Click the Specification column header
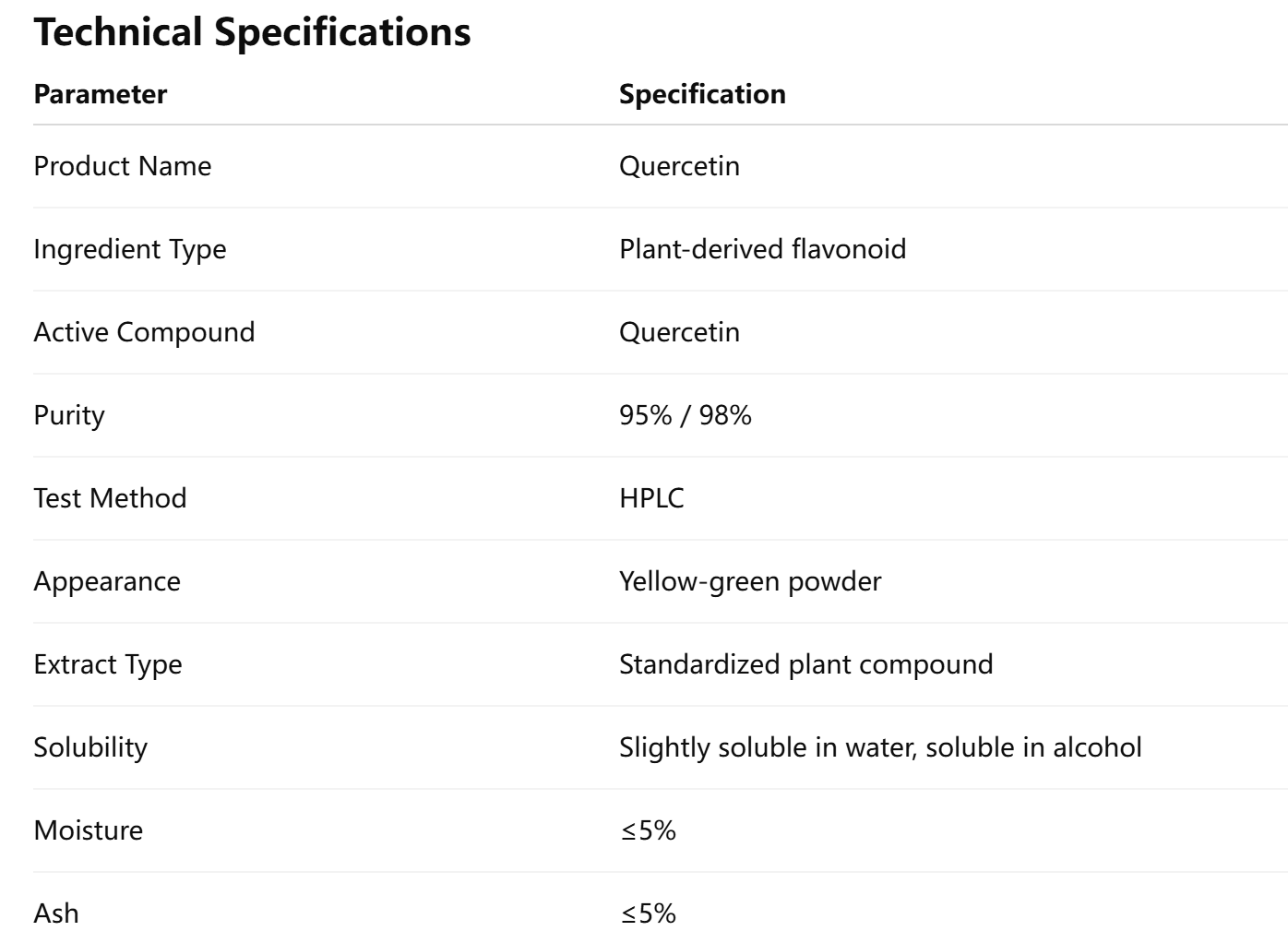Viewport: 1288px width, 943px height. pos(701,94)
